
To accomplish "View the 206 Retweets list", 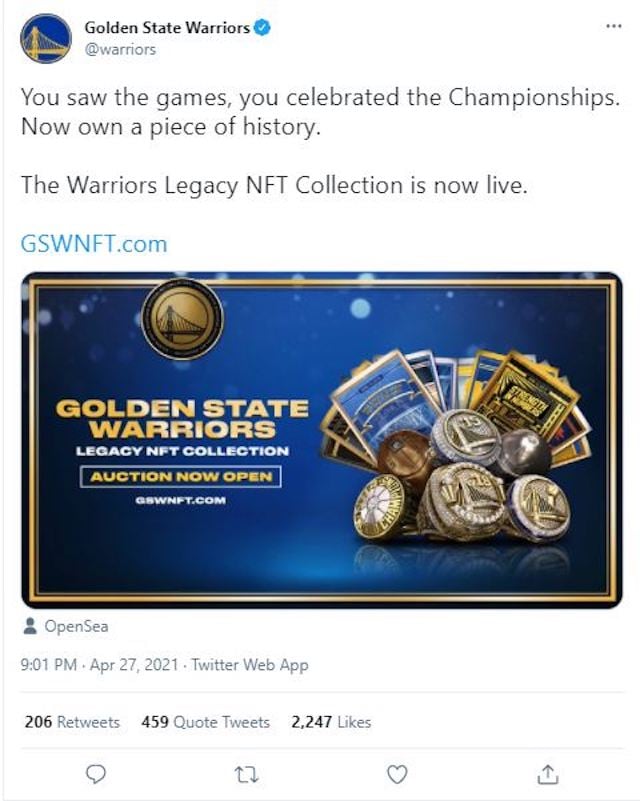I will pyautogui.click(x=72, y=722).
